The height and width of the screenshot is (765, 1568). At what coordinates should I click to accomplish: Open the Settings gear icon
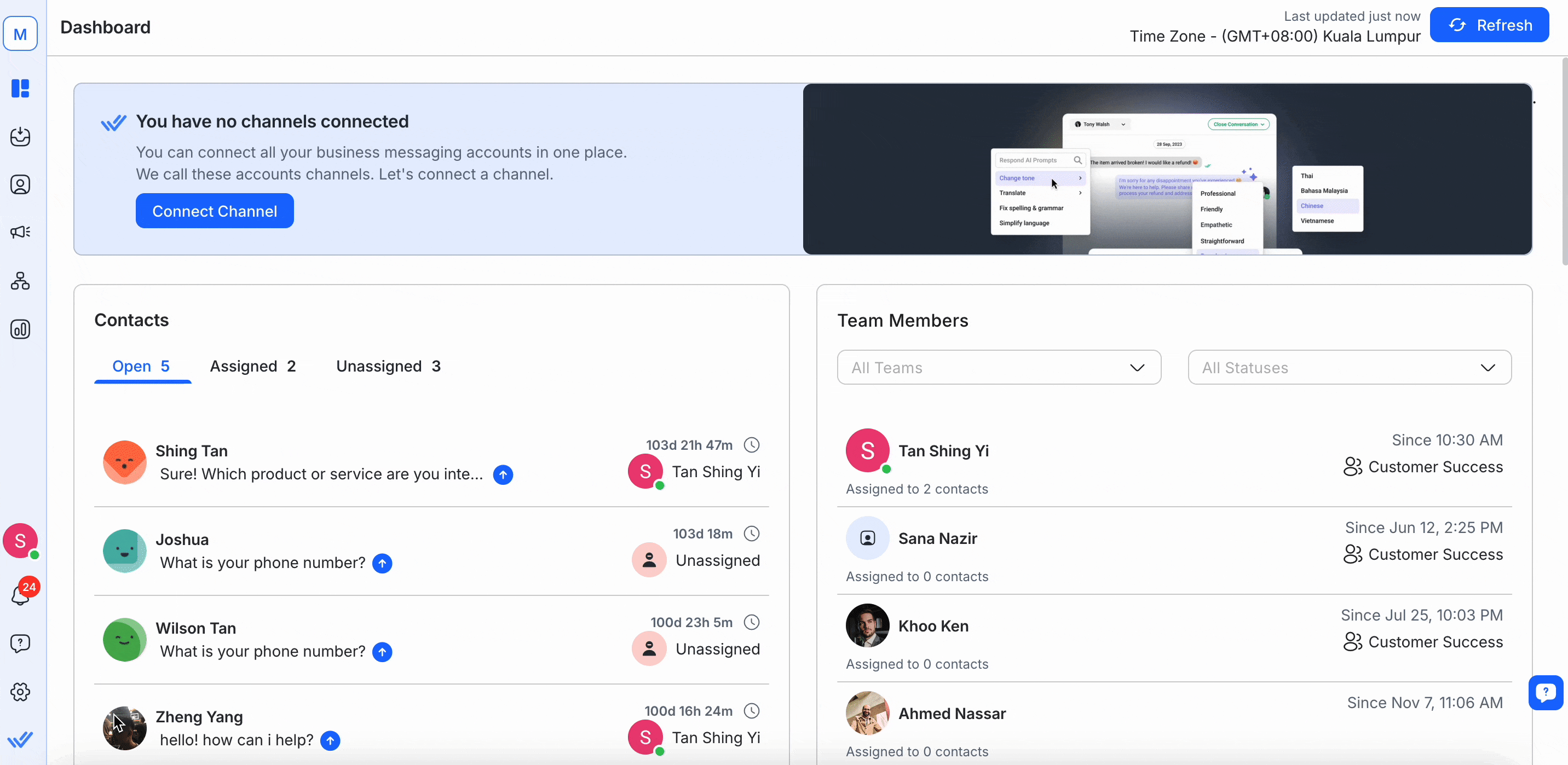pyautogui.click(x=20, y=691)
